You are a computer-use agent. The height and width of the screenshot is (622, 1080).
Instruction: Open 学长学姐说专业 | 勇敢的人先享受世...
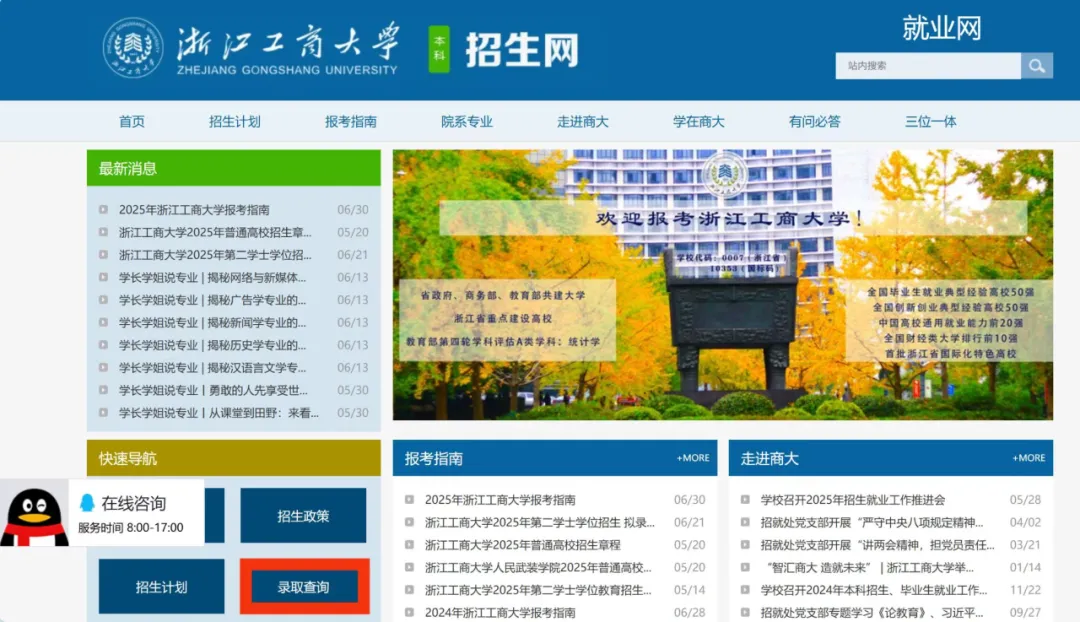[x=213, y=391]
